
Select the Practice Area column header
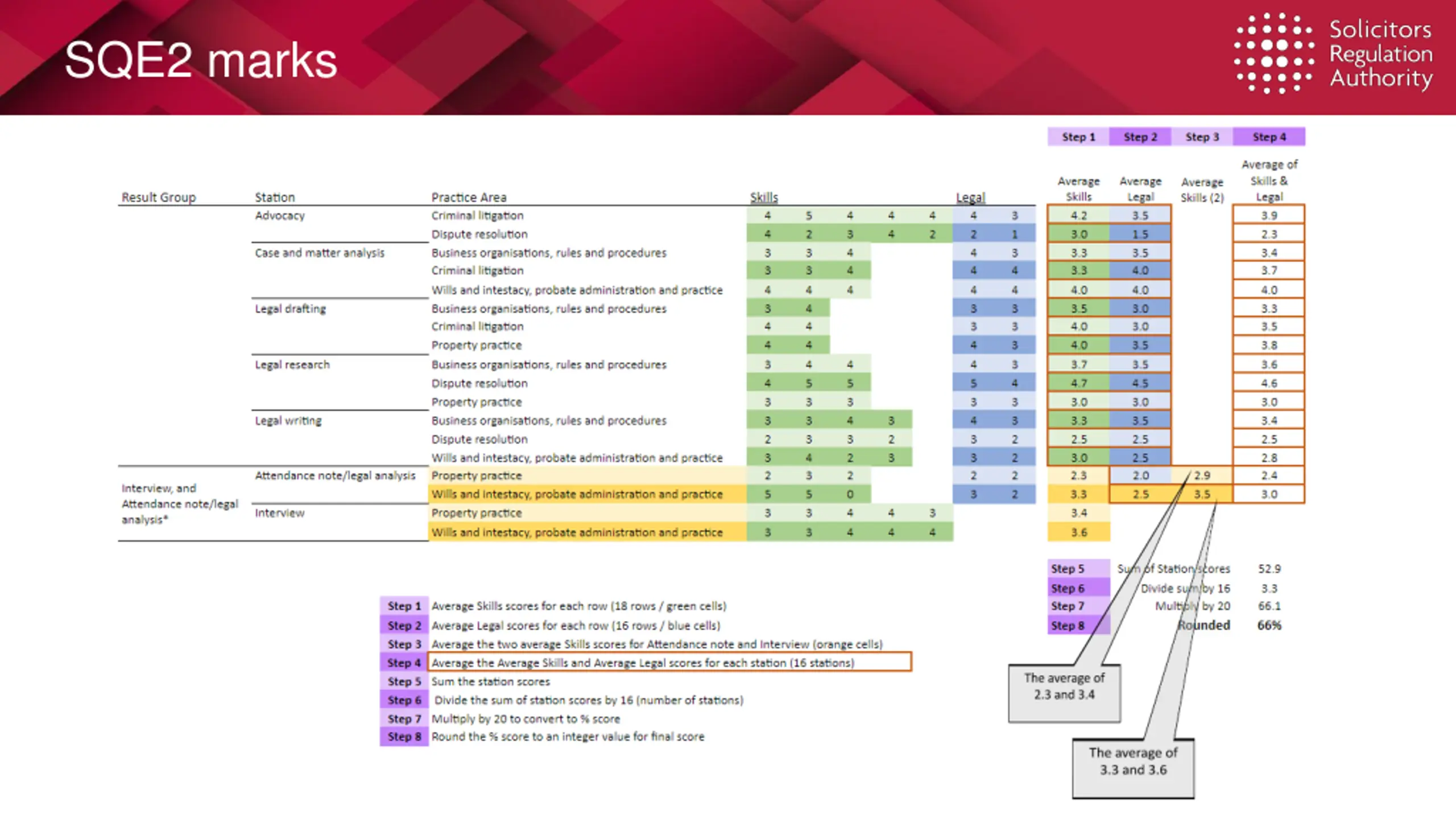[x=469, y=197]
